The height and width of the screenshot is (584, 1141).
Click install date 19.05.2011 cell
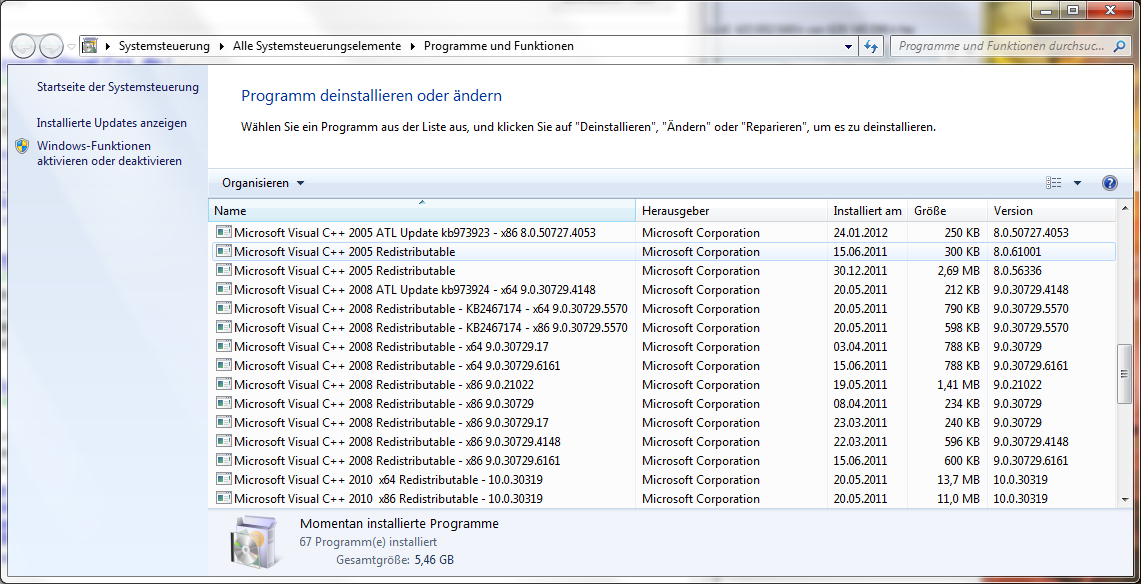pyautogui.click(x=861, y=384)
